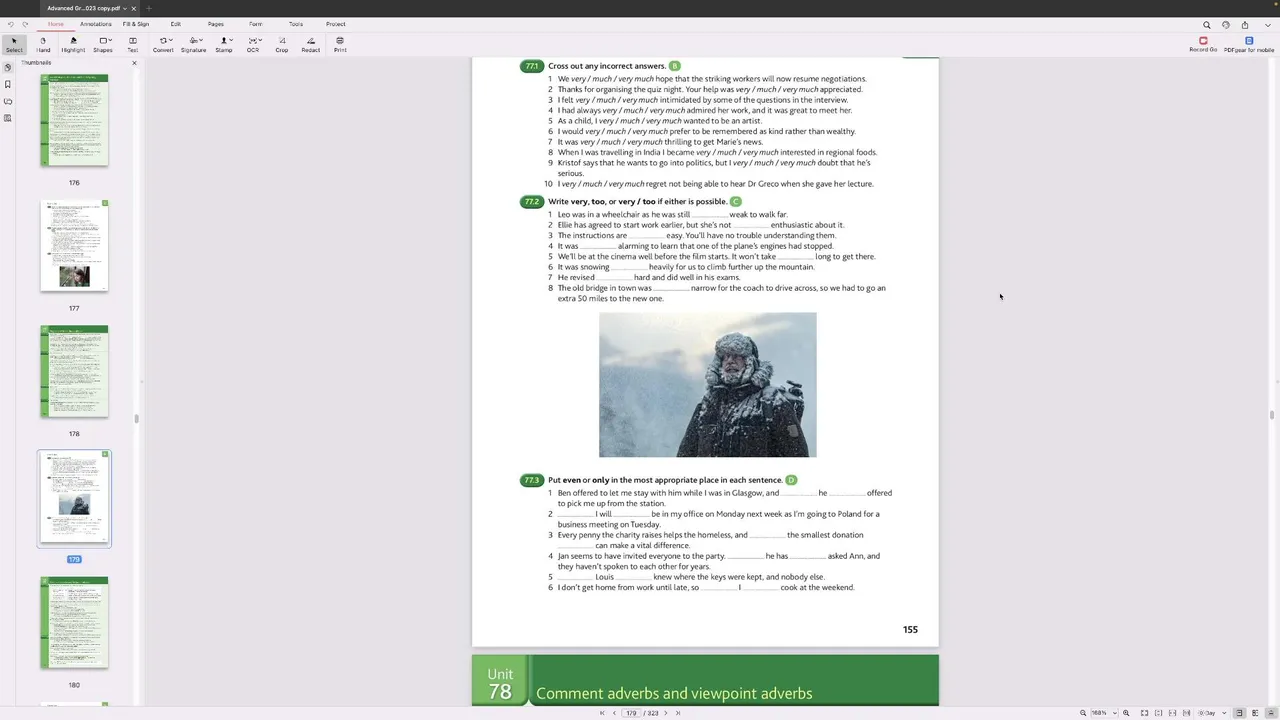Switch to the Home tab
1280x720 pixels.
pos(56,24)
